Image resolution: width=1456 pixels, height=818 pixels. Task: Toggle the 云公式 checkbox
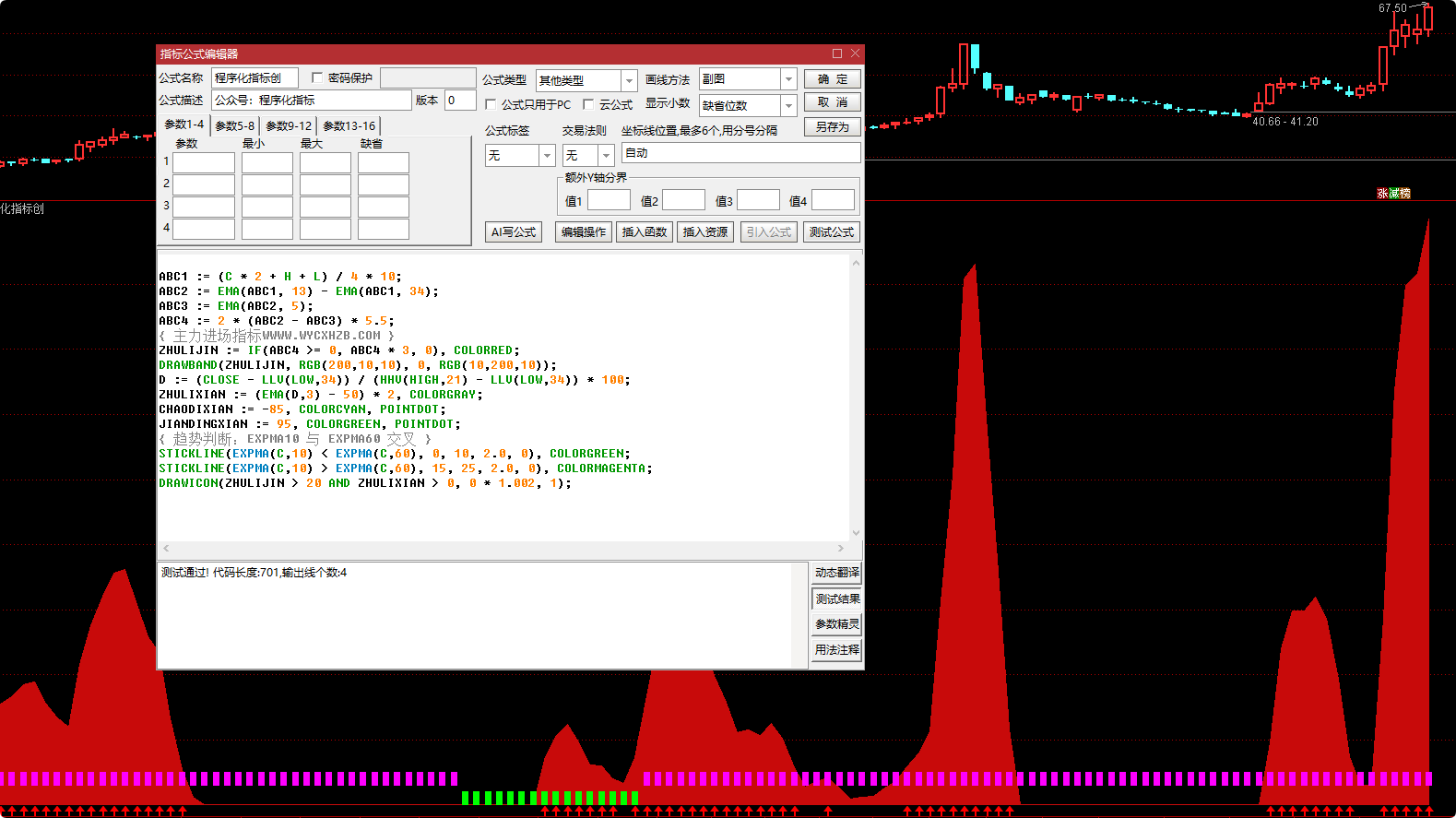pyautogui.click(x=588, y=105)
